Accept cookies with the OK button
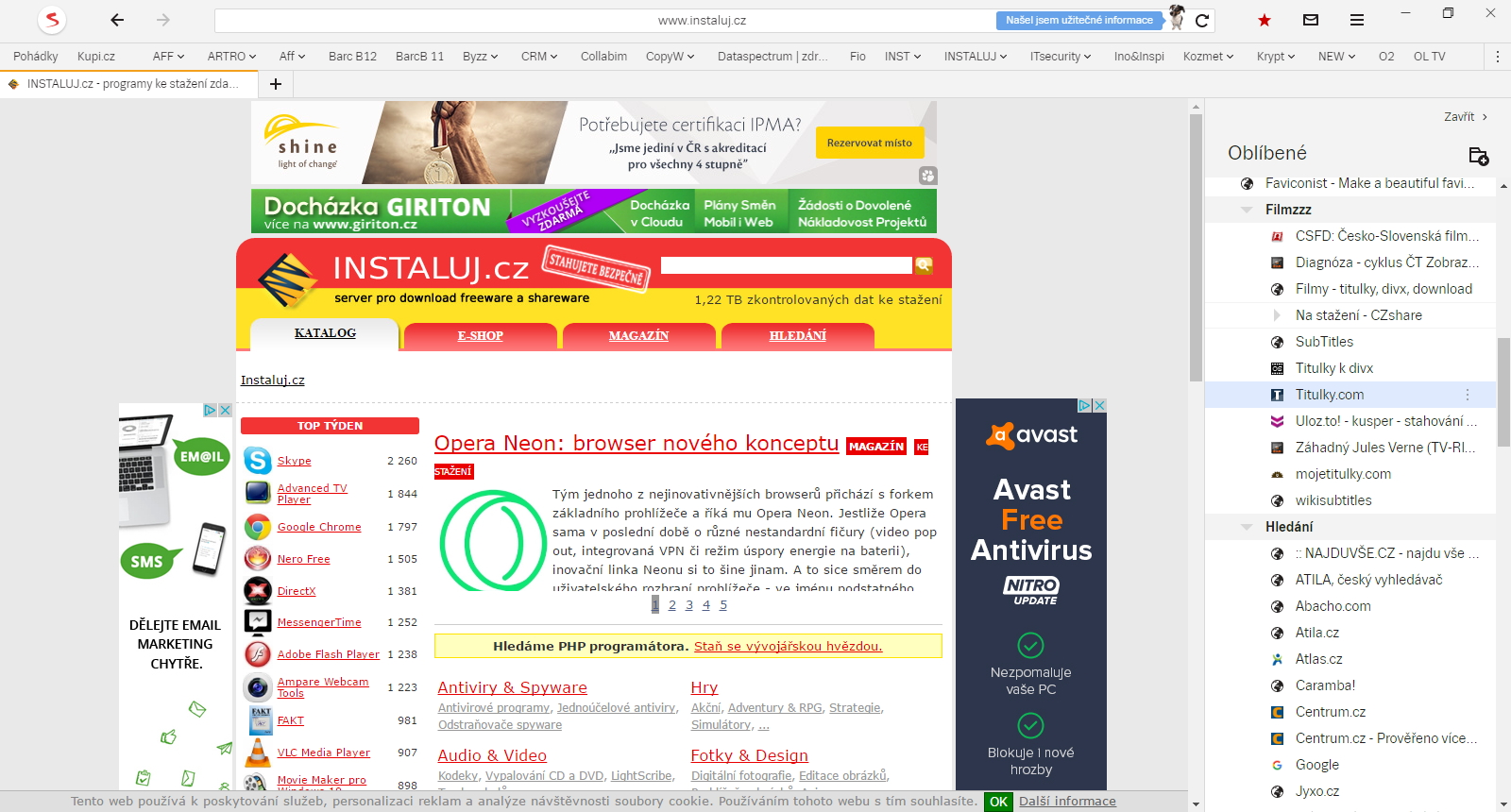This screenshot has height=812, width=1511. (999, 802)
